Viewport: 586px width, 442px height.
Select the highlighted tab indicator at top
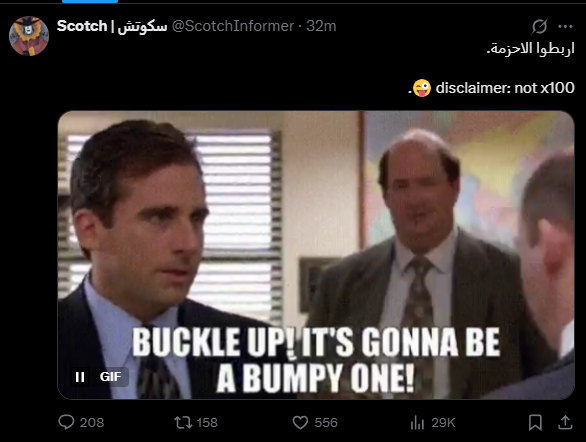click(x=90, y=1)
